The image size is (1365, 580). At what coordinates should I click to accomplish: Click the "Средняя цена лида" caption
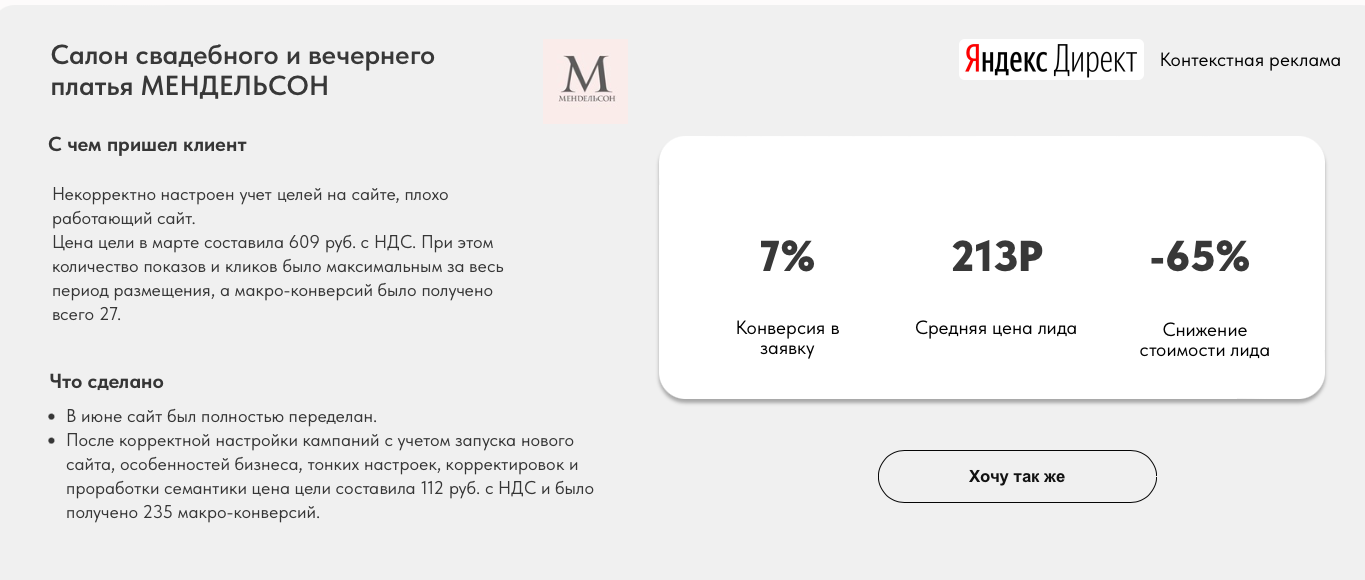click(996, 328)
